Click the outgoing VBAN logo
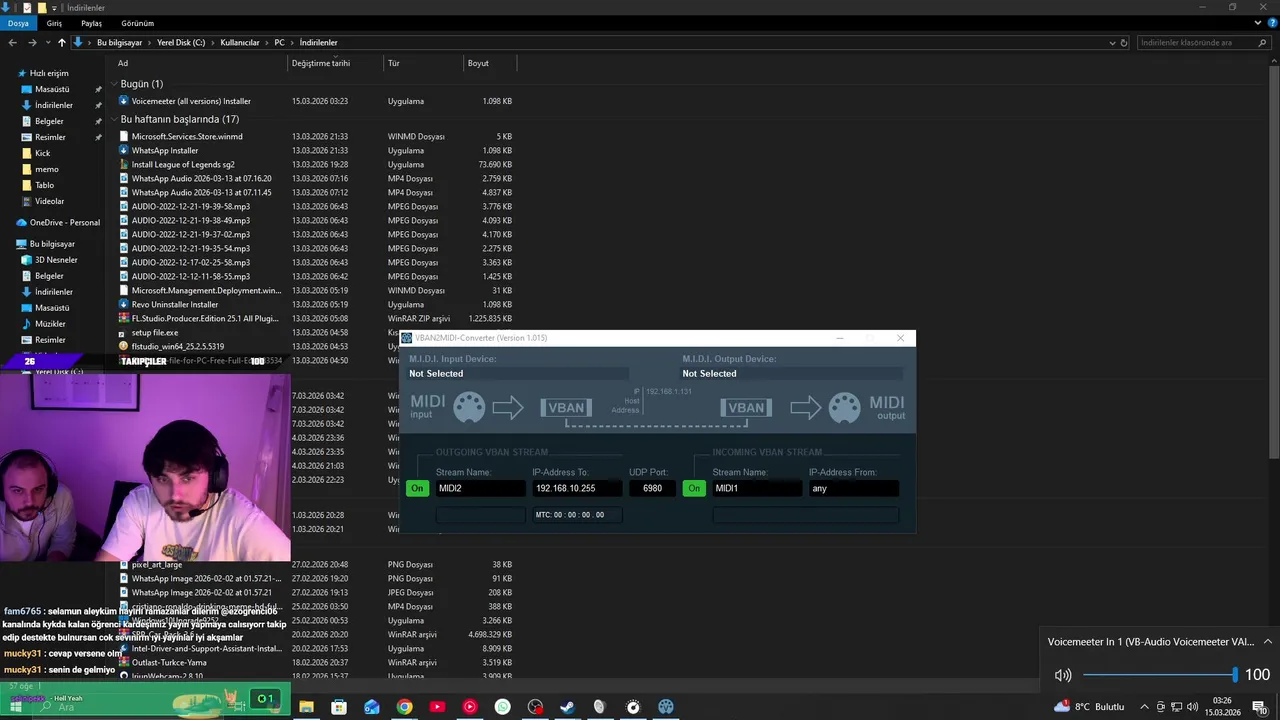 coord(566,408)
